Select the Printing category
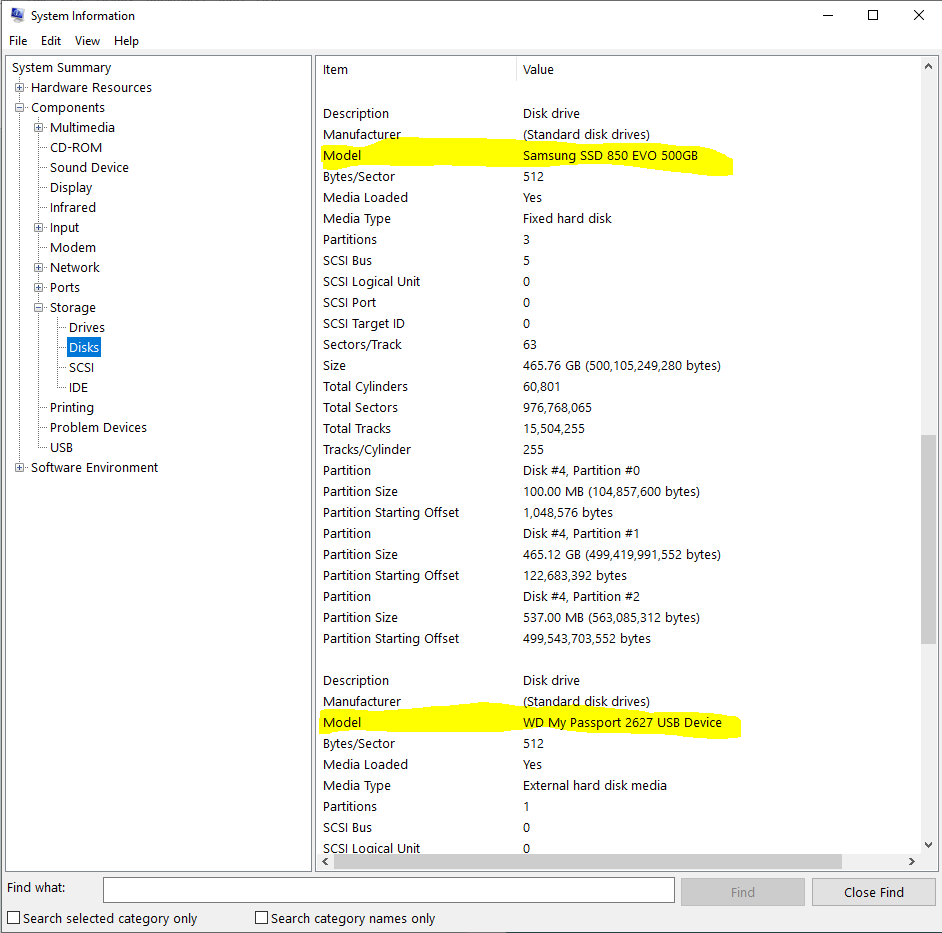 pos(71,408)
